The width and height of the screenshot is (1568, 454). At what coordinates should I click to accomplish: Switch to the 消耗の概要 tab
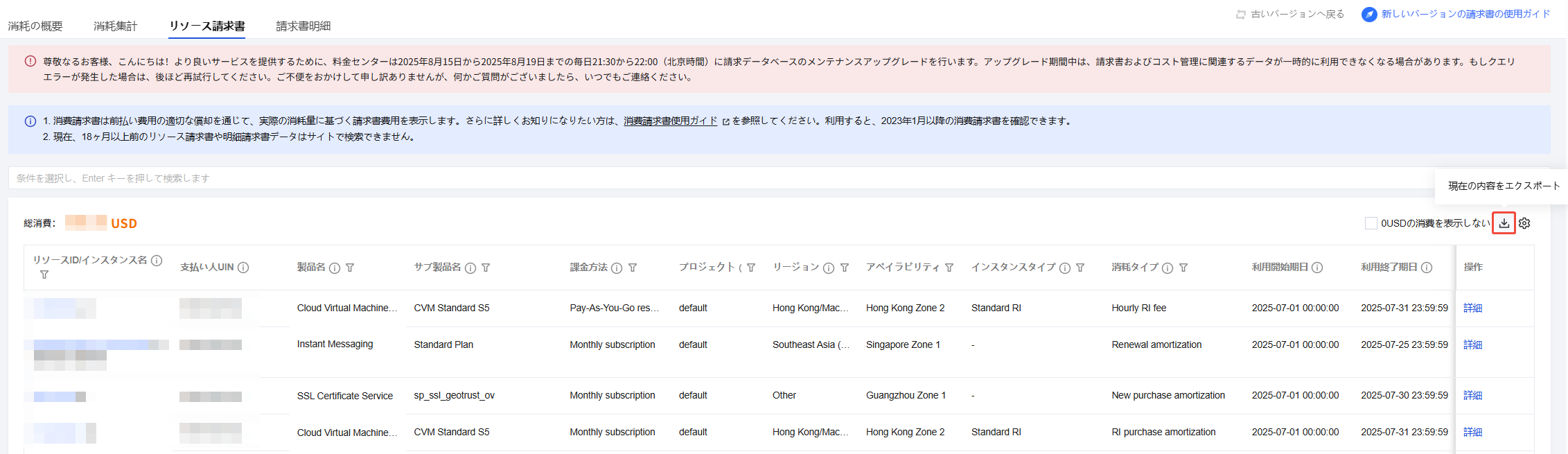click(x=35, y=26)
